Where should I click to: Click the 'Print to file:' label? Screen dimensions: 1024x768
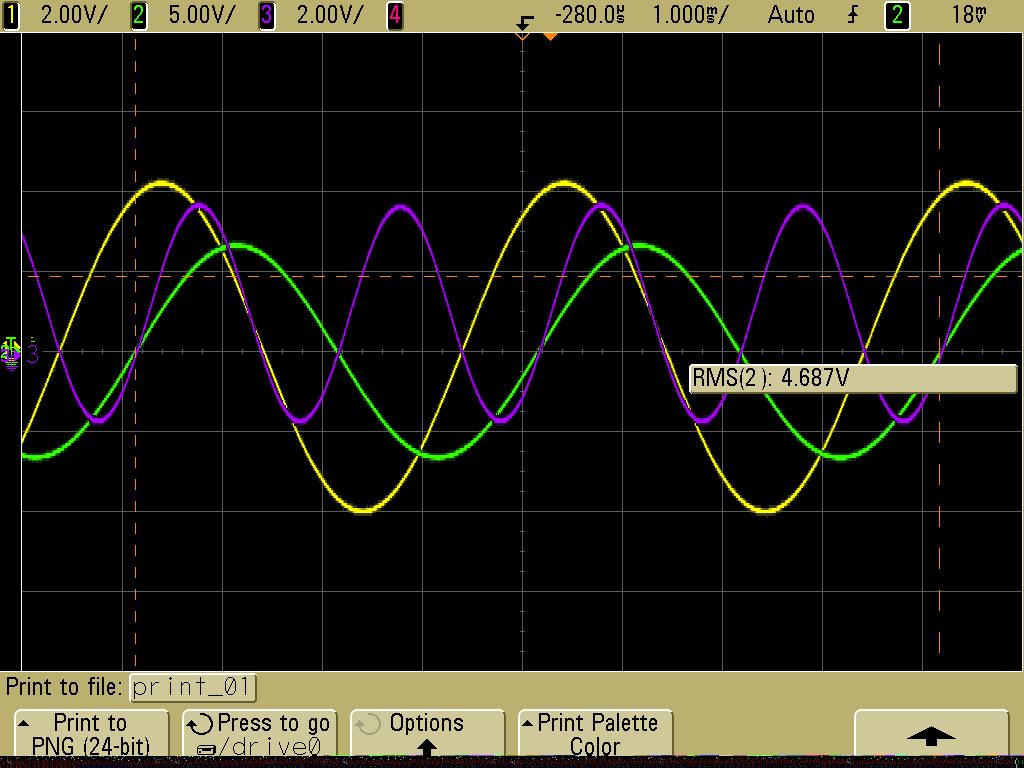(64, 688)
